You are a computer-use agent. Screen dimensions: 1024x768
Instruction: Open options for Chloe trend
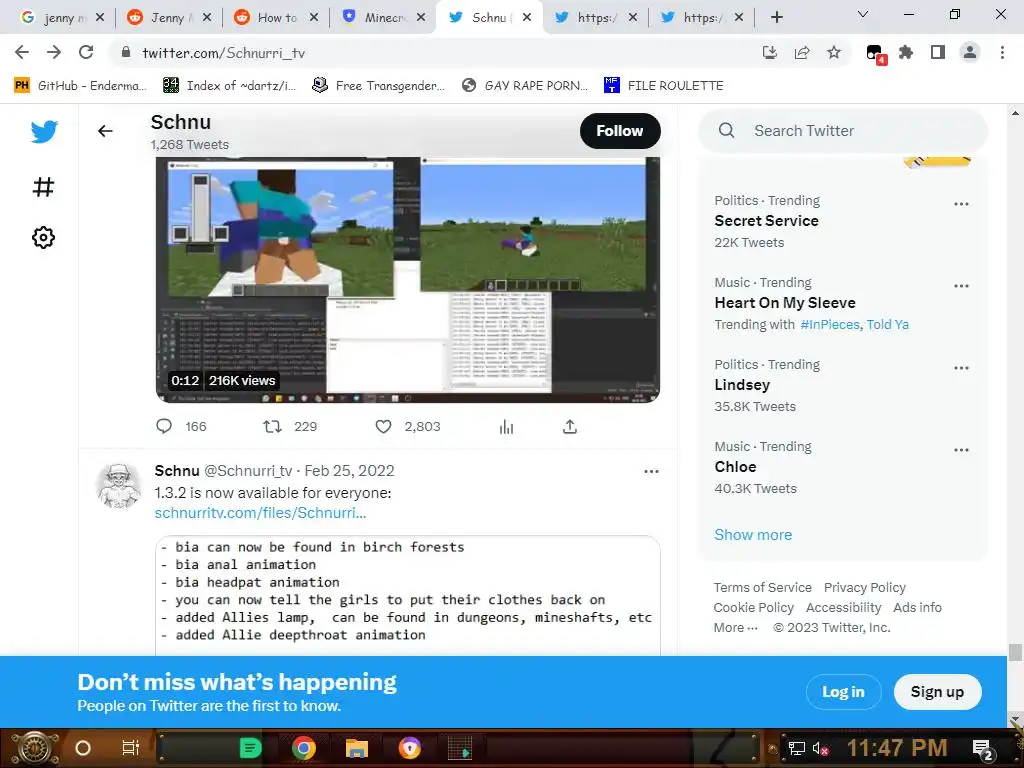(x=961, y=450)
